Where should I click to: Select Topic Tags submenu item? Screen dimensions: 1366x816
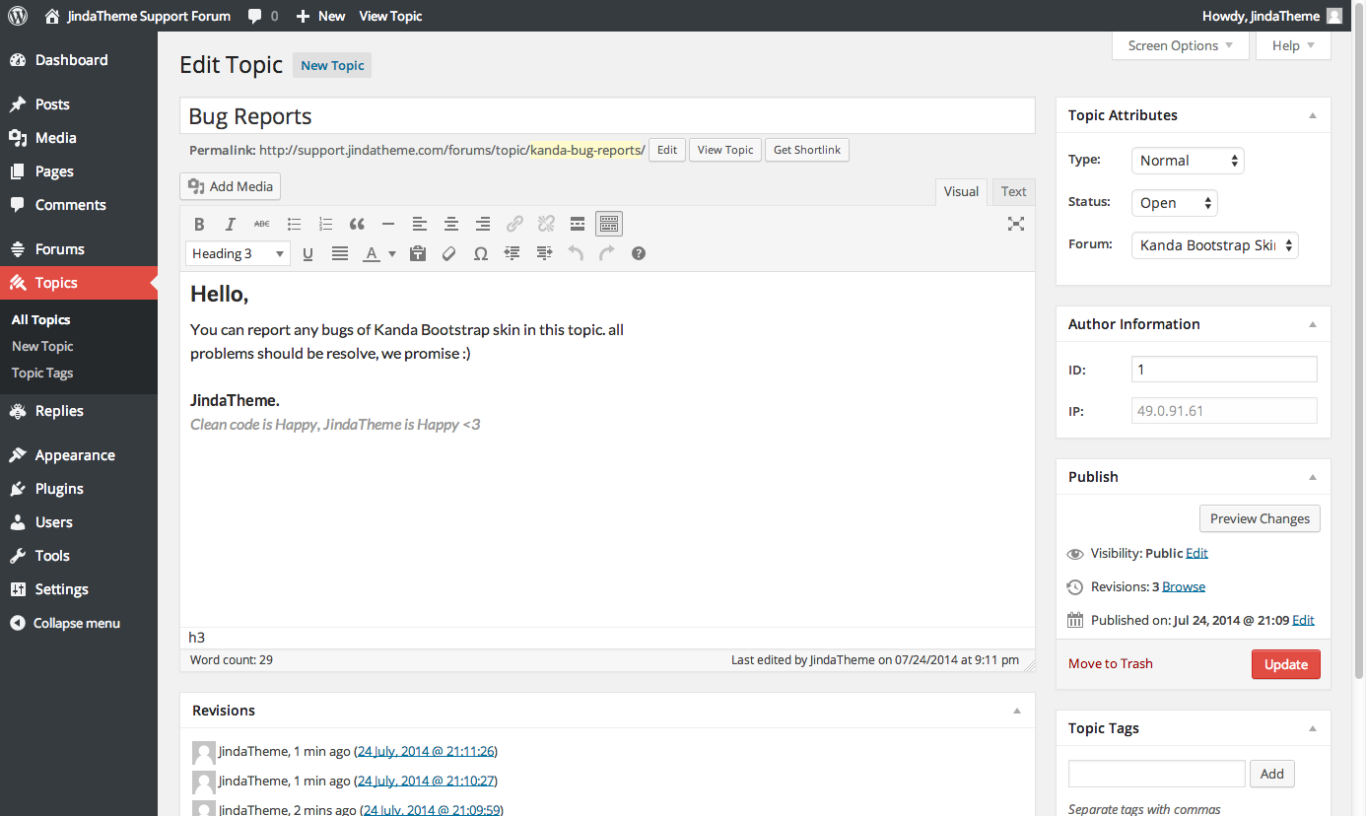click(x=42, y=373)
